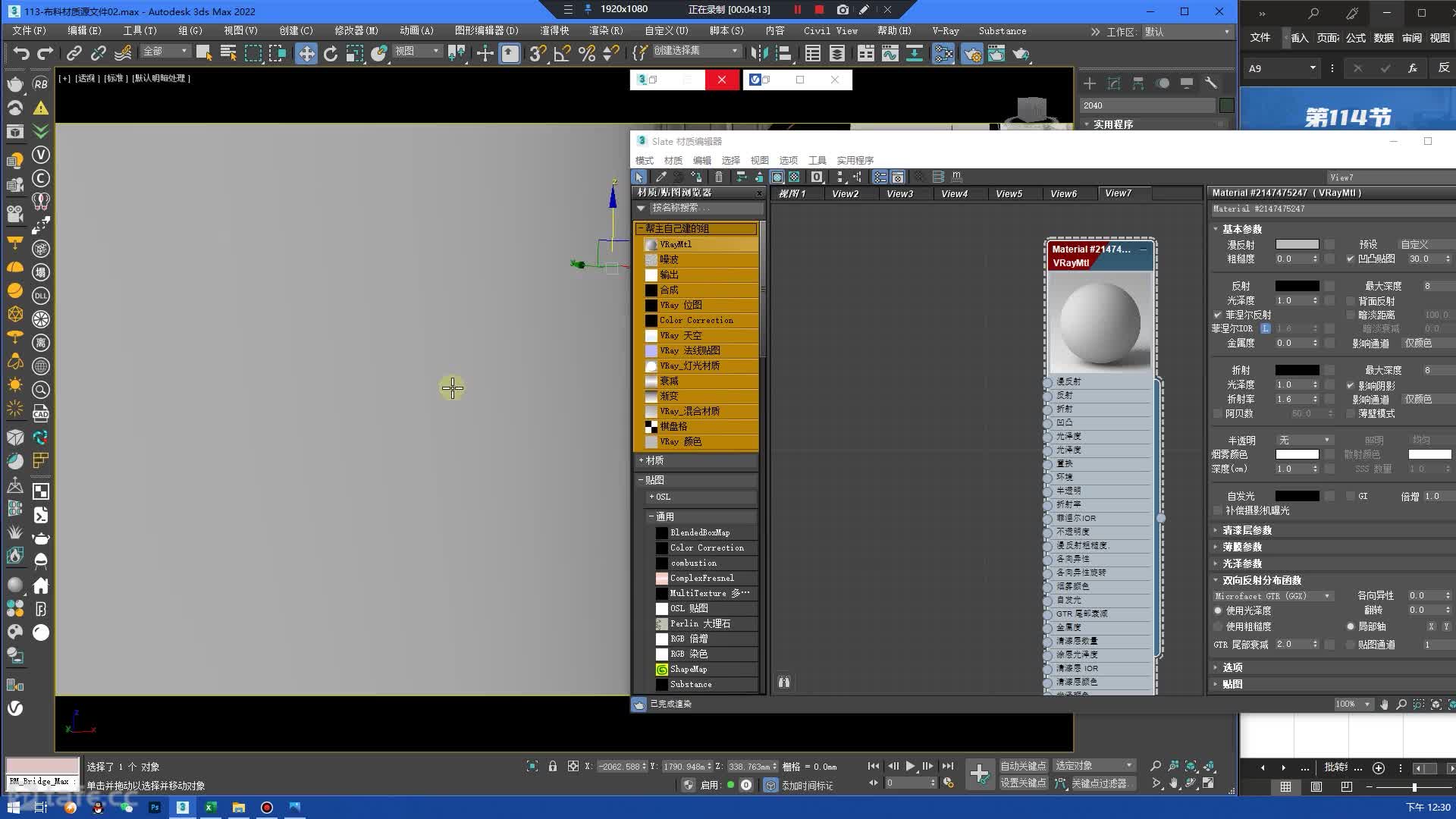Image resolution: width=1456 pixels, height=819 pixels.
Task: Expand the 材质 group in browser
Action: (x=696, y=461)
